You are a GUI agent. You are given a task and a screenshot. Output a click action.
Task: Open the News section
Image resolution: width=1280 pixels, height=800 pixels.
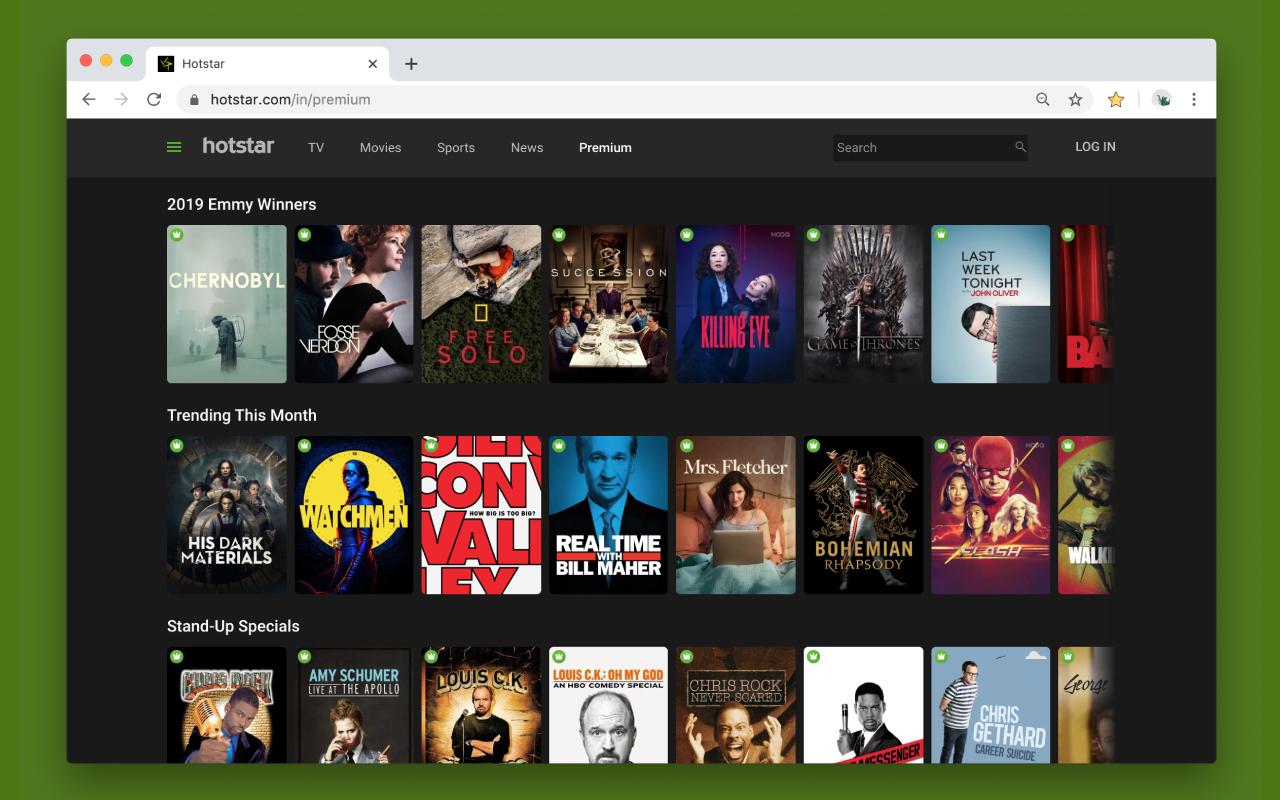[x=527, y=147]
